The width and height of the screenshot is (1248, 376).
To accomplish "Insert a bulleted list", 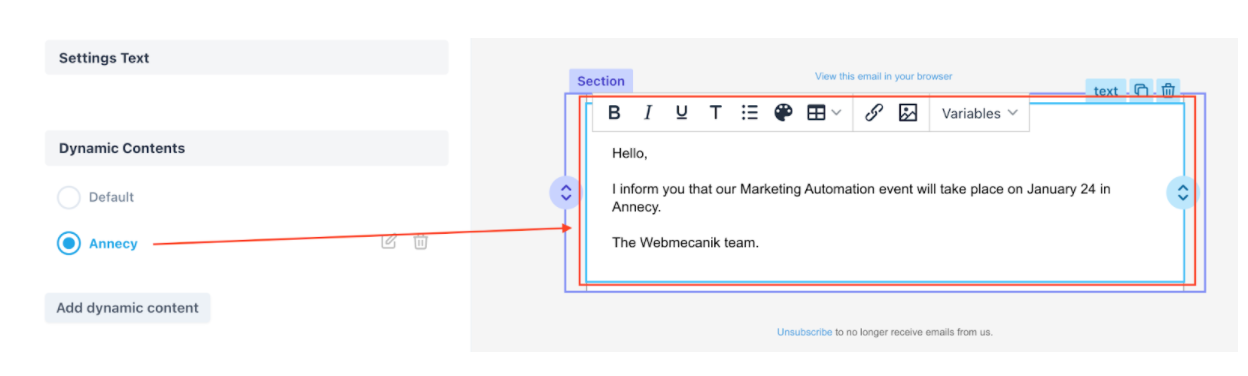I will pos(749,113).
